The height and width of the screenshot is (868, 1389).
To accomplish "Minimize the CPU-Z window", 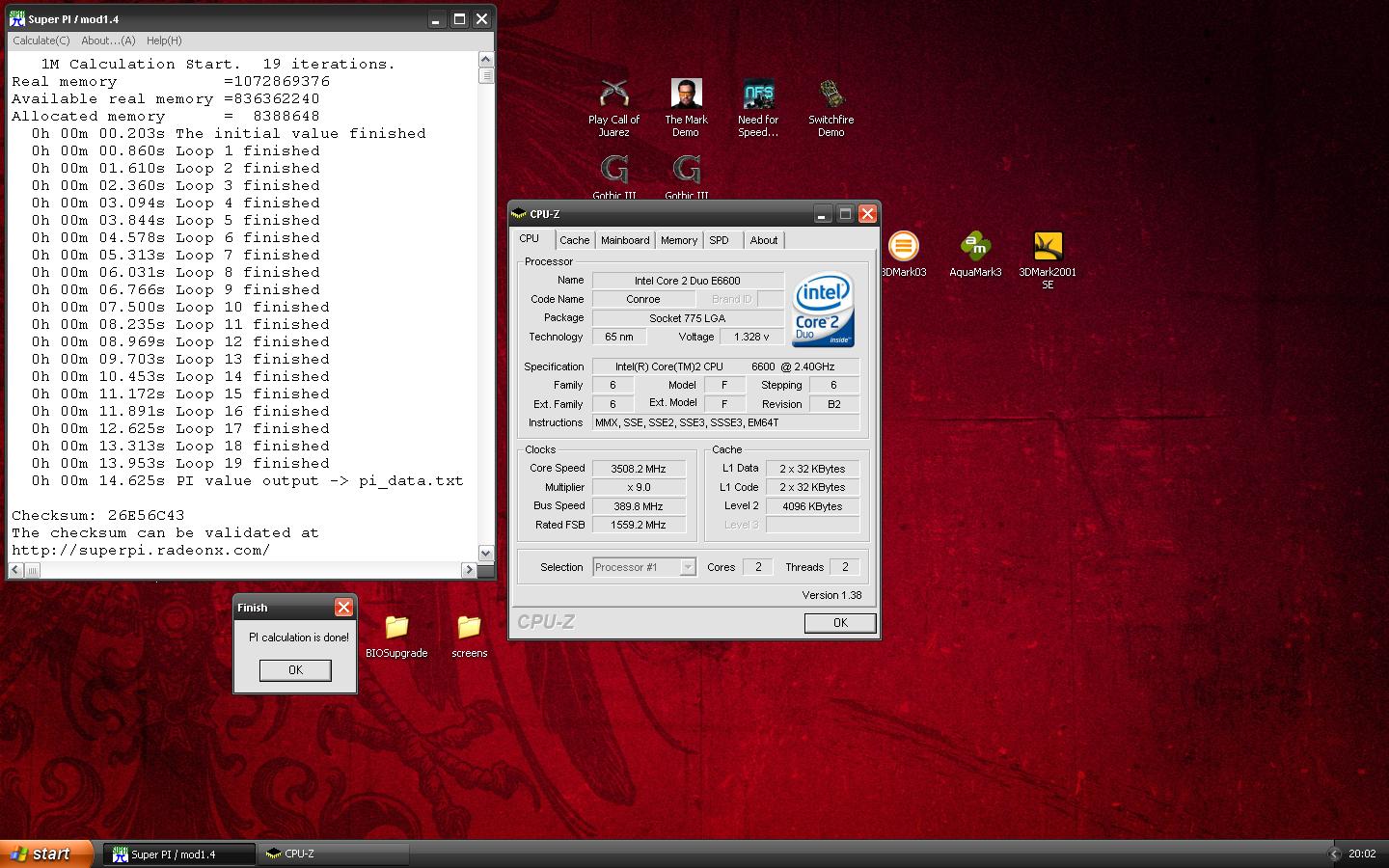I will click(823, 214).
